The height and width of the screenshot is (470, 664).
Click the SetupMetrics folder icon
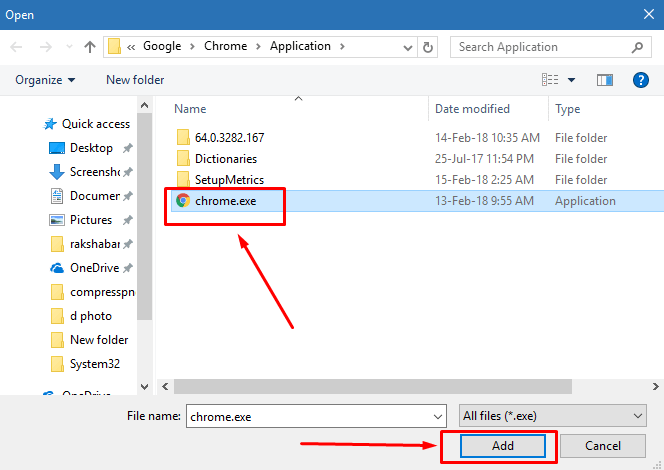point(183,179)
